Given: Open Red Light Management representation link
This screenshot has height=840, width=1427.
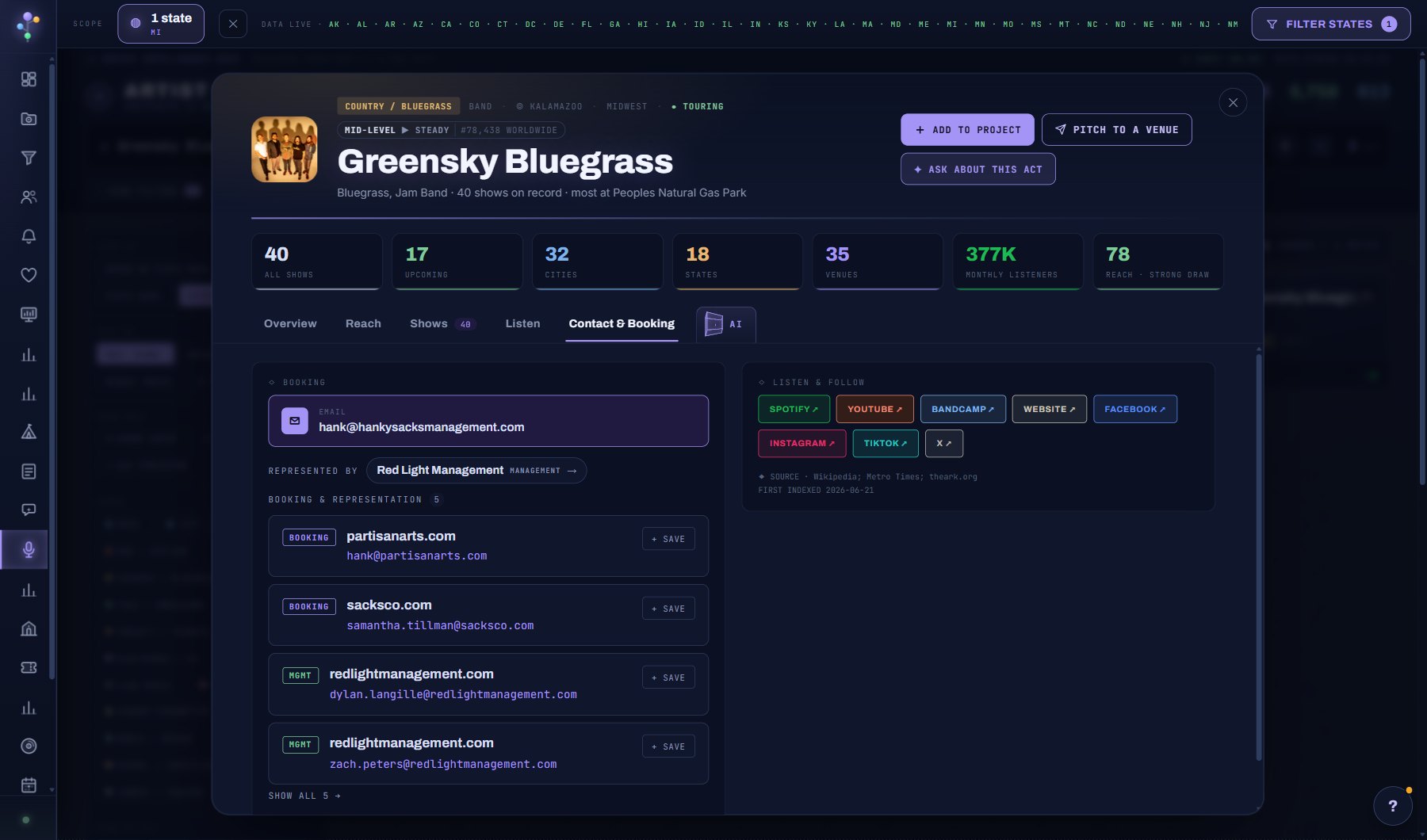Looking at the screenshot, I should click(x=476, y=470).
